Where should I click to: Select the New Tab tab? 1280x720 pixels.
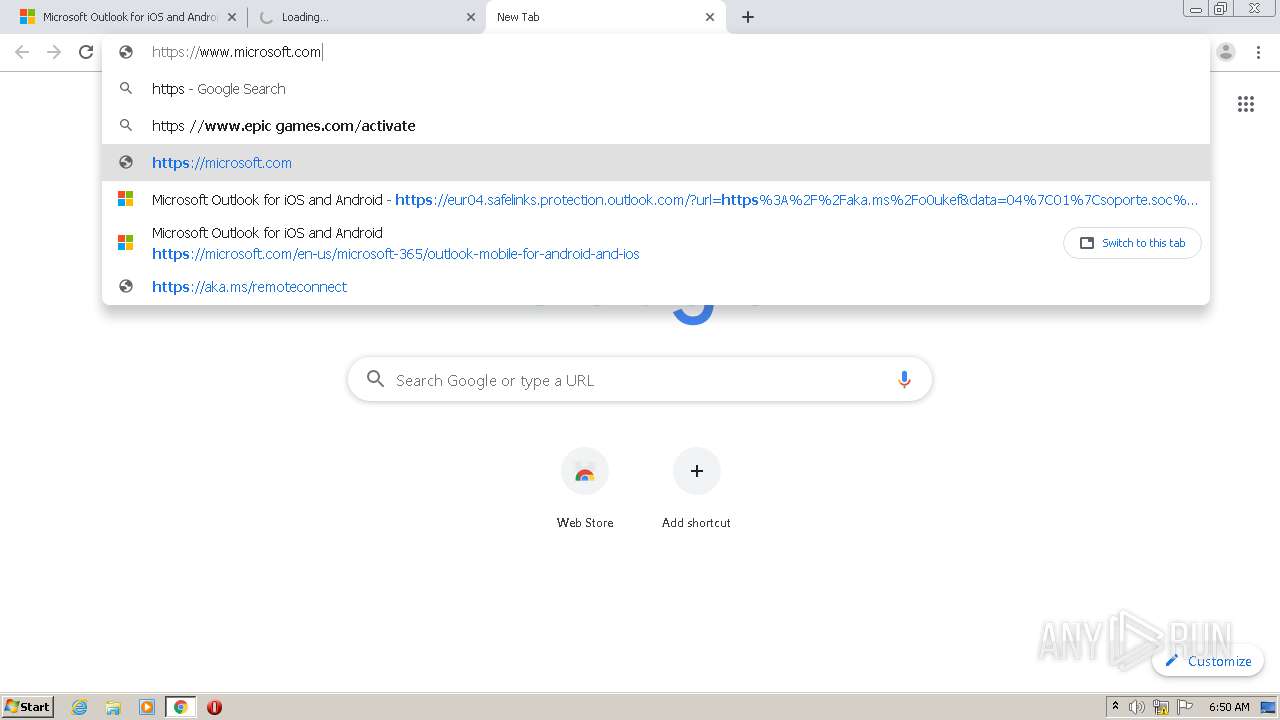pos(604,17)
